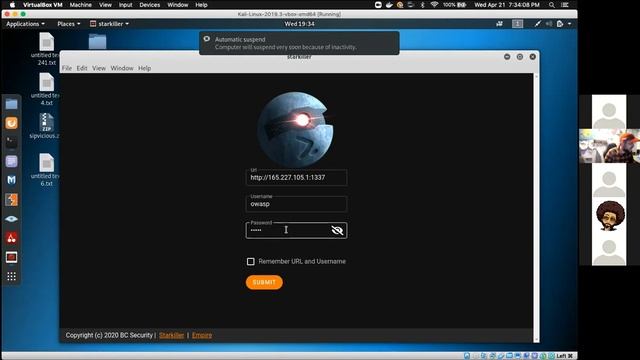Open purple notes dock icon
The height and width of the screenshot is (360, 640).
coord(11,161)
